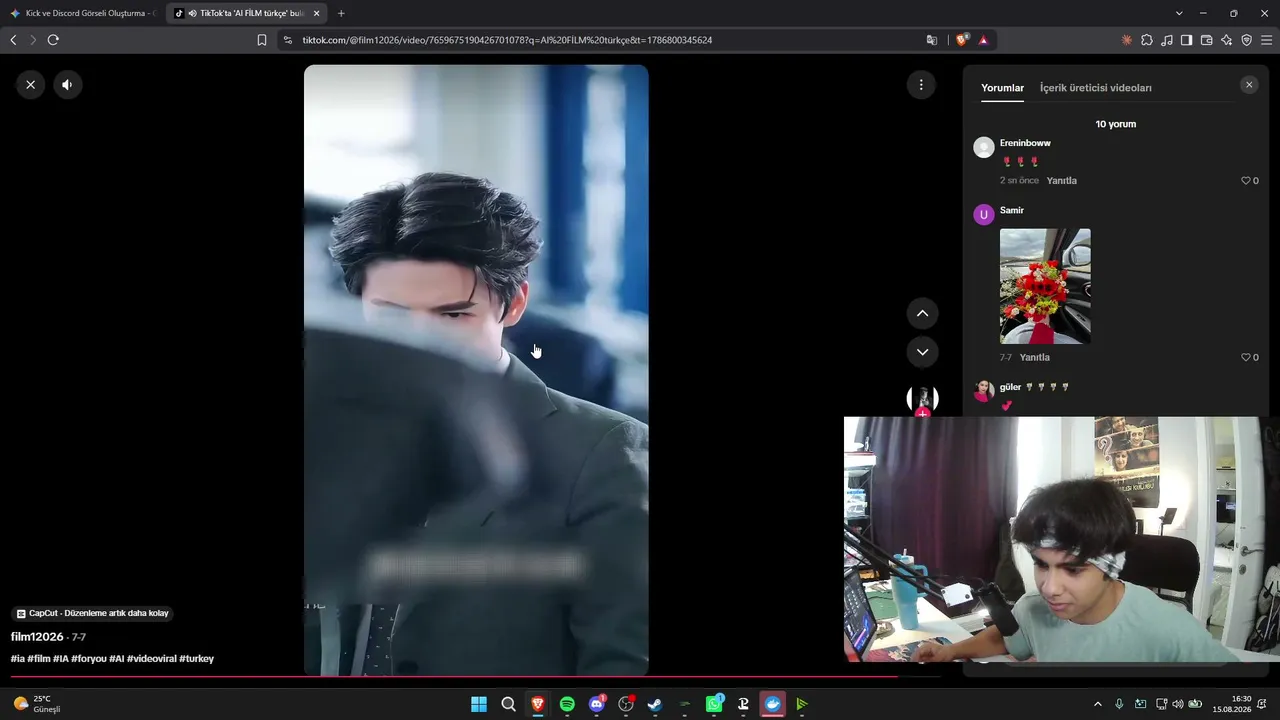Open the weather widget showing 25°C
The width and height of the screenshot is (1280, 720).
[x=37, y=704]
